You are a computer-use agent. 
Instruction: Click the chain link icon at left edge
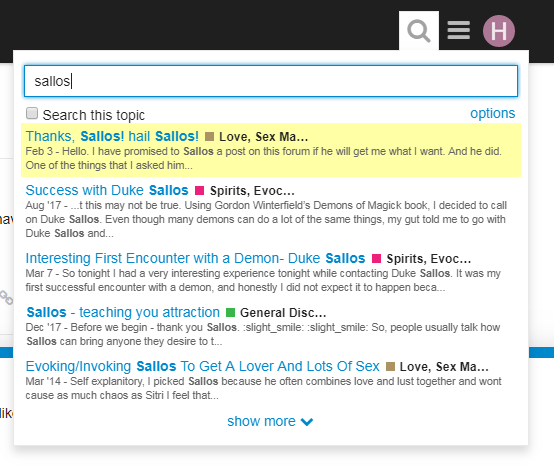[x=6, y=298]
